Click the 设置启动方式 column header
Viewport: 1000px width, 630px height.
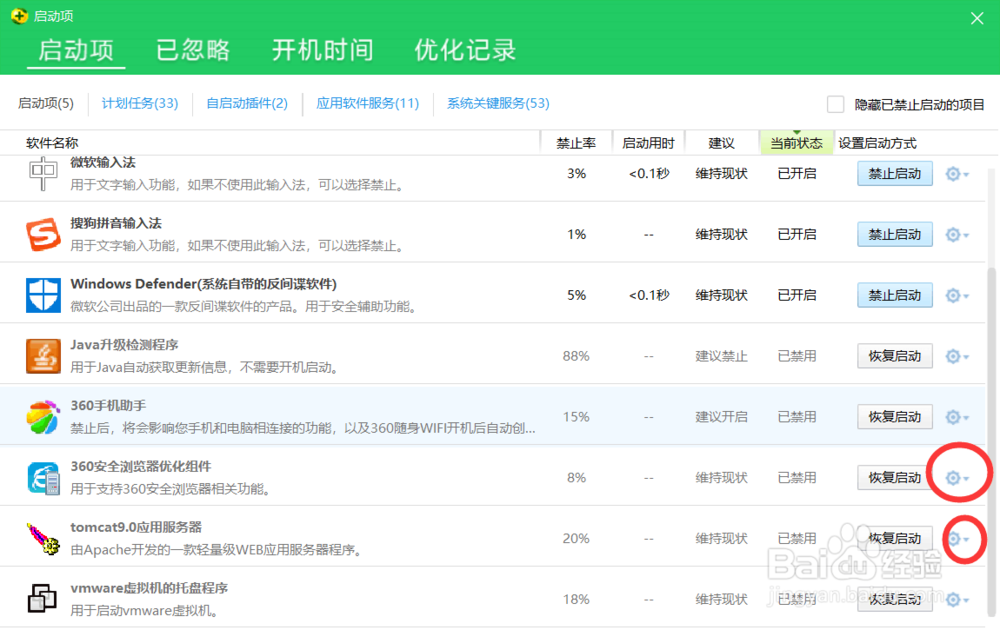point(878,143)
